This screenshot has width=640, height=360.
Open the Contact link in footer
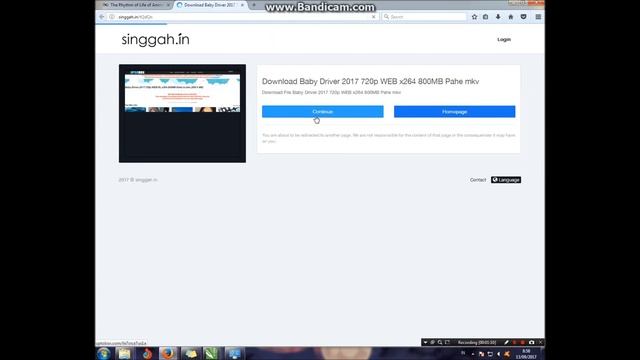(x=478, y=180)
